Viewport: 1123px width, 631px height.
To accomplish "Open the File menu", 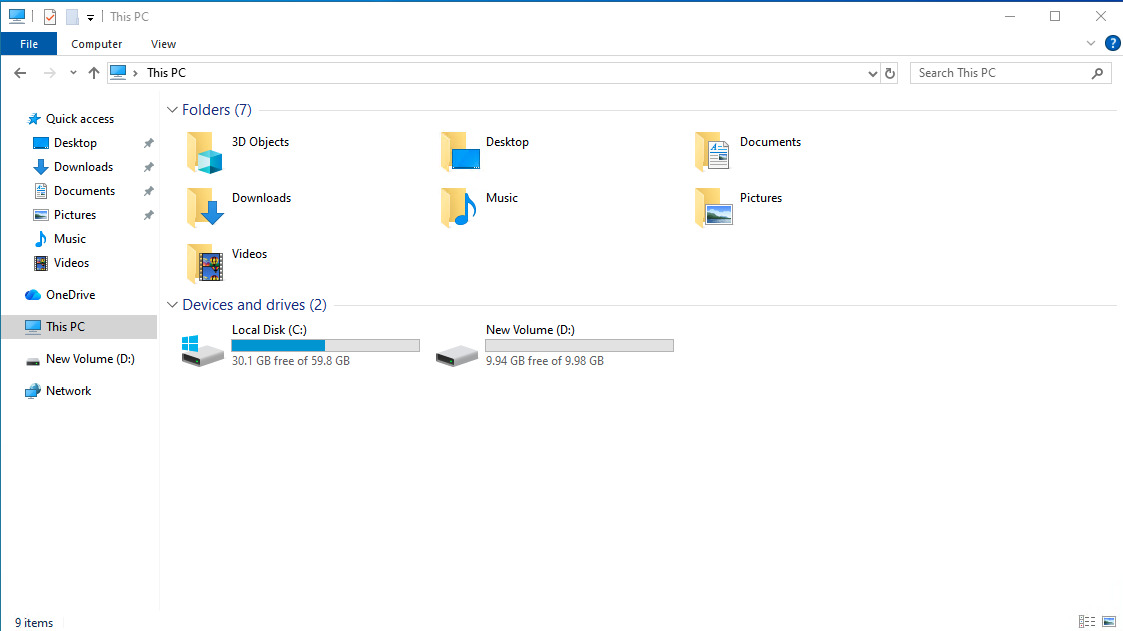I will click(x=29, y=44).
